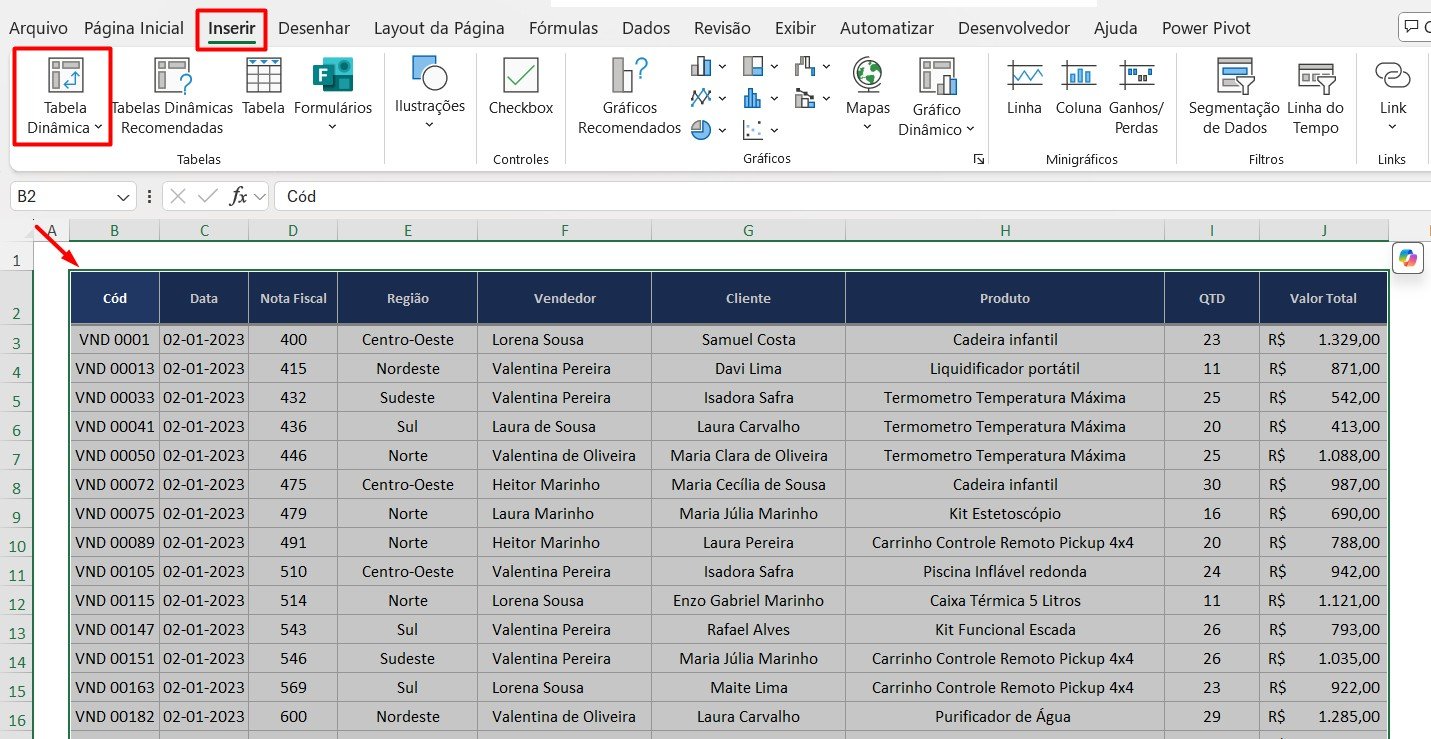The width and height of the screenshot is (1431, 739).
Task: Click the pie chart icon
Action: (x=701, y=129)
